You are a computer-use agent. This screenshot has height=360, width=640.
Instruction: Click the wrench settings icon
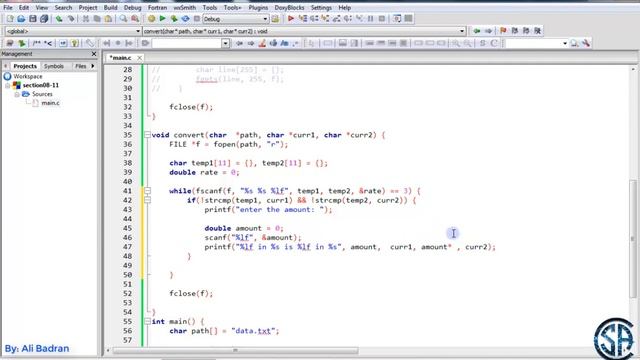pos(586,43)
